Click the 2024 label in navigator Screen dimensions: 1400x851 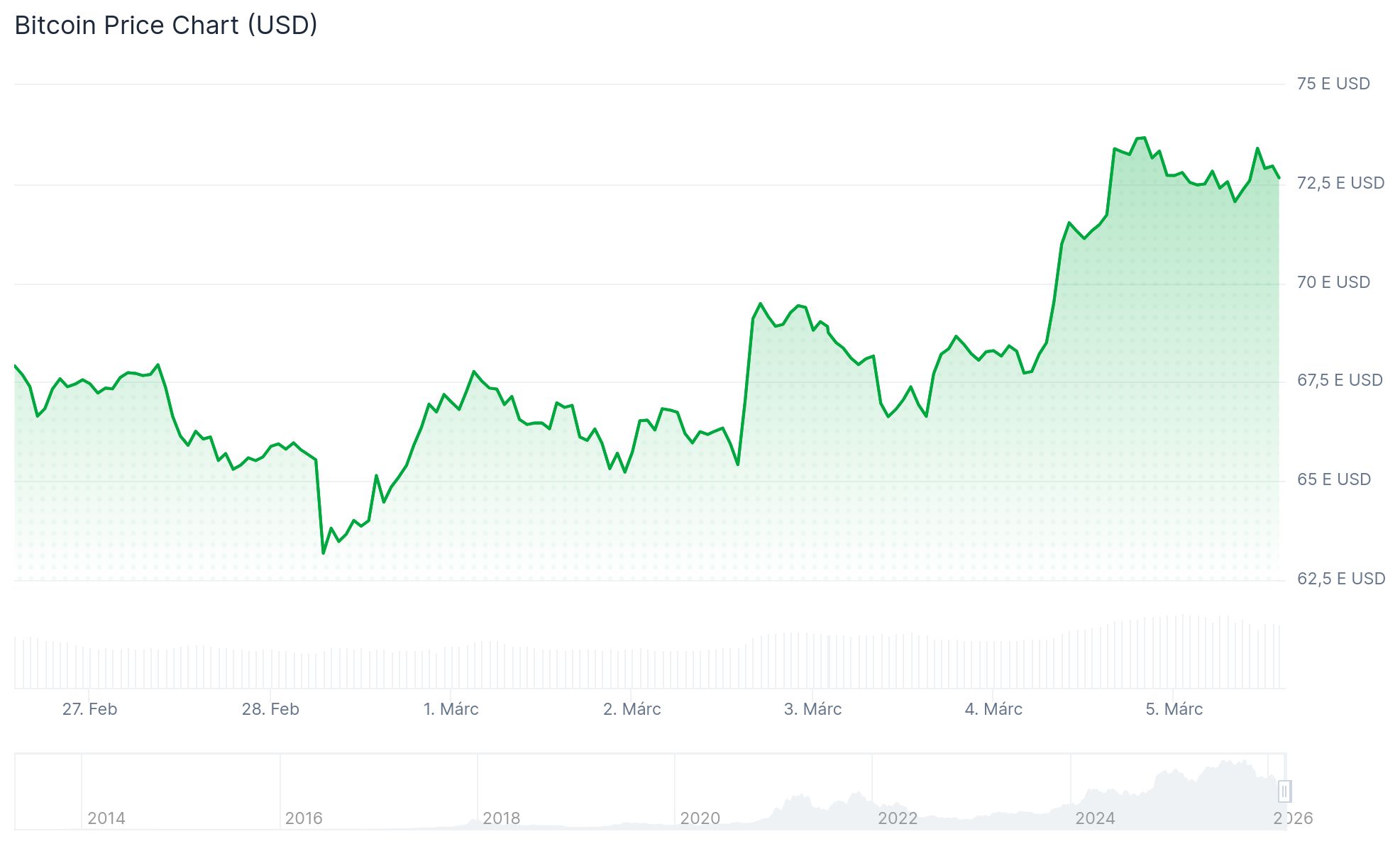point(1095,818)
